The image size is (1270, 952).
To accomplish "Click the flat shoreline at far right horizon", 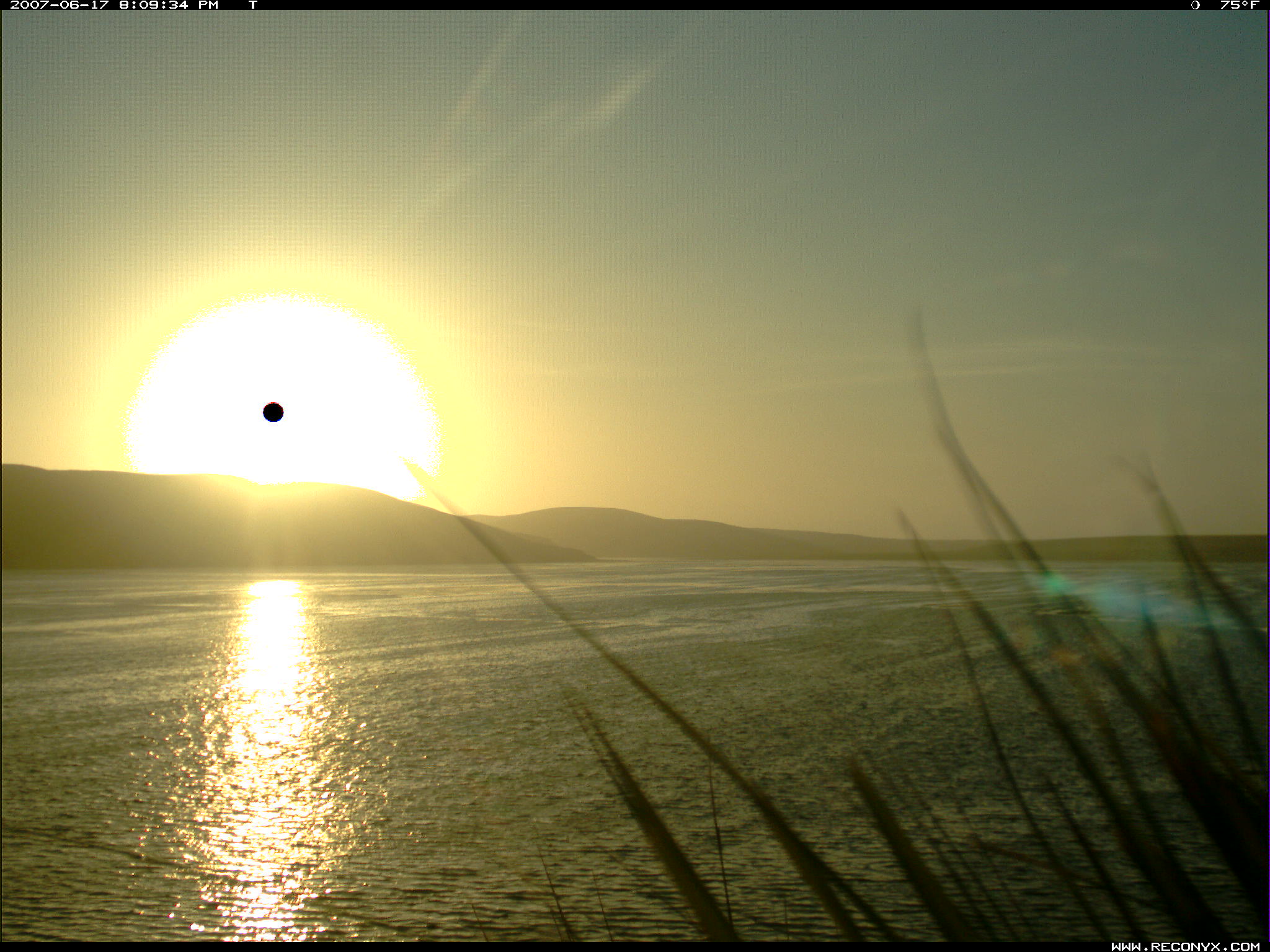I will 1147,549.
